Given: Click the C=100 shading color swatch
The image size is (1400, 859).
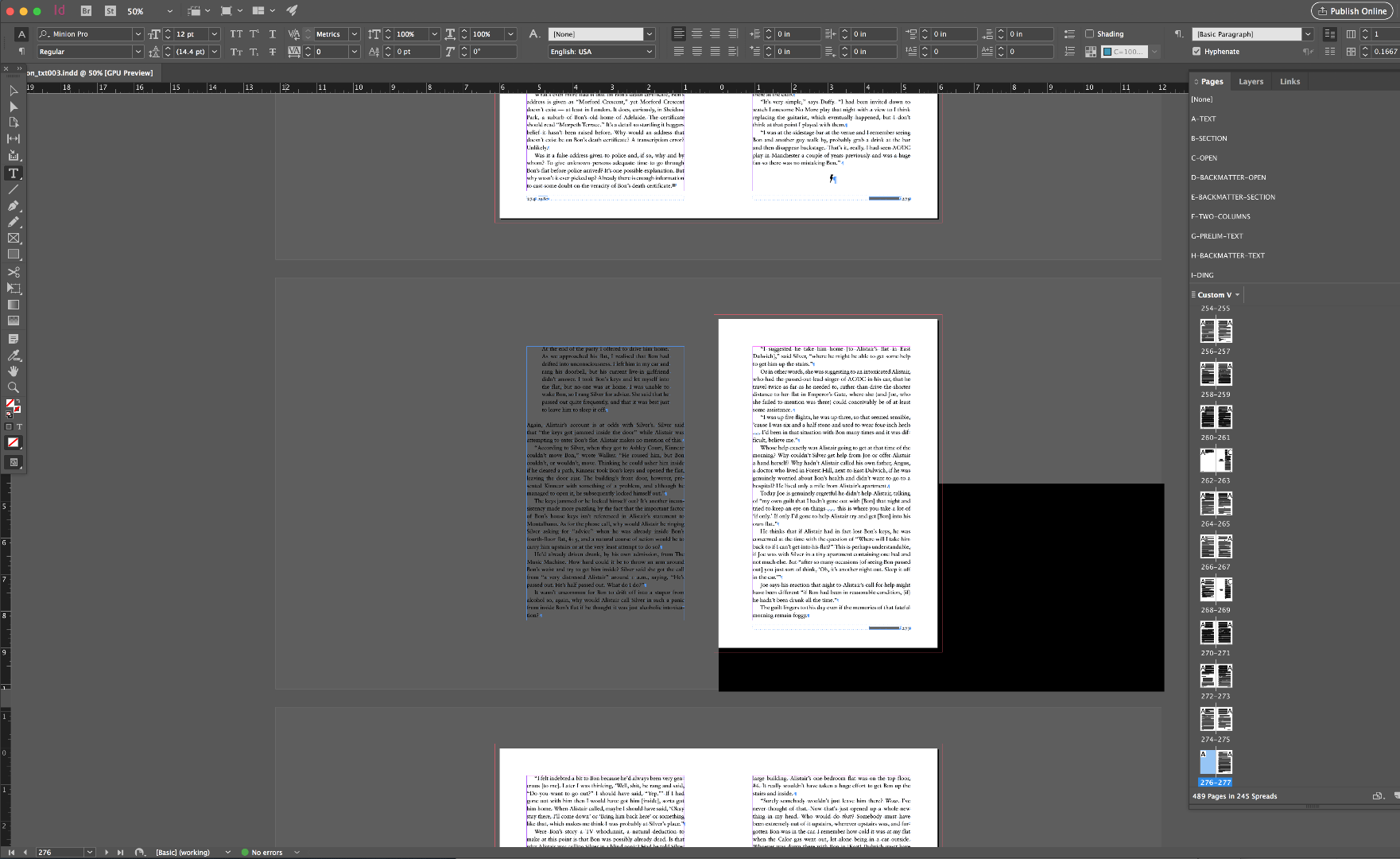Looking at the screenshot, I should tap(1124, 52).
